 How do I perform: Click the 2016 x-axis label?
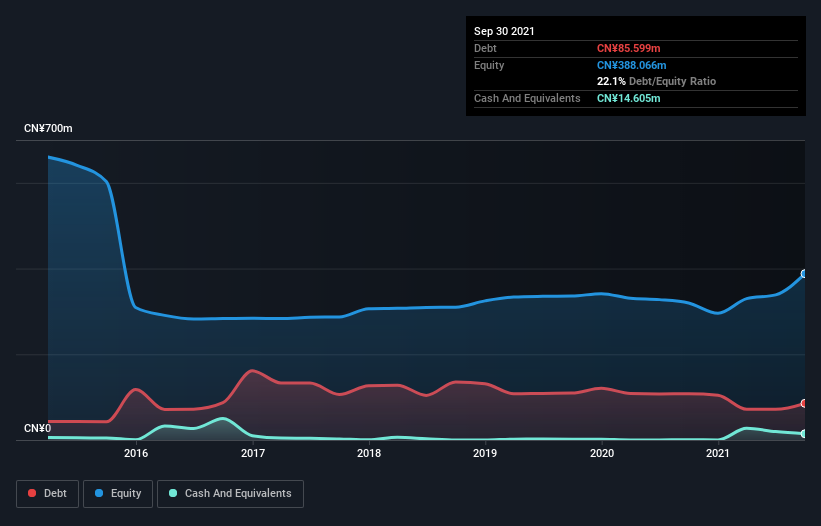click(136, 453)
